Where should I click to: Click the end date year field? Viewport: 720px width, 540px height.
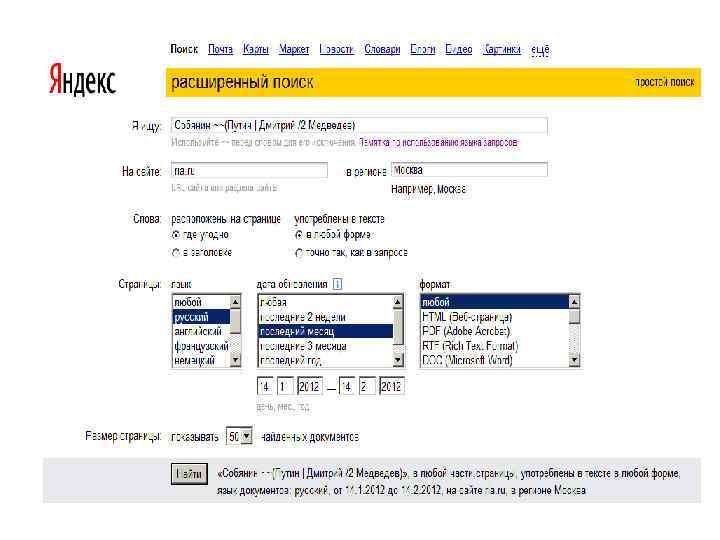pyautogui.click(x=391, y=386)
